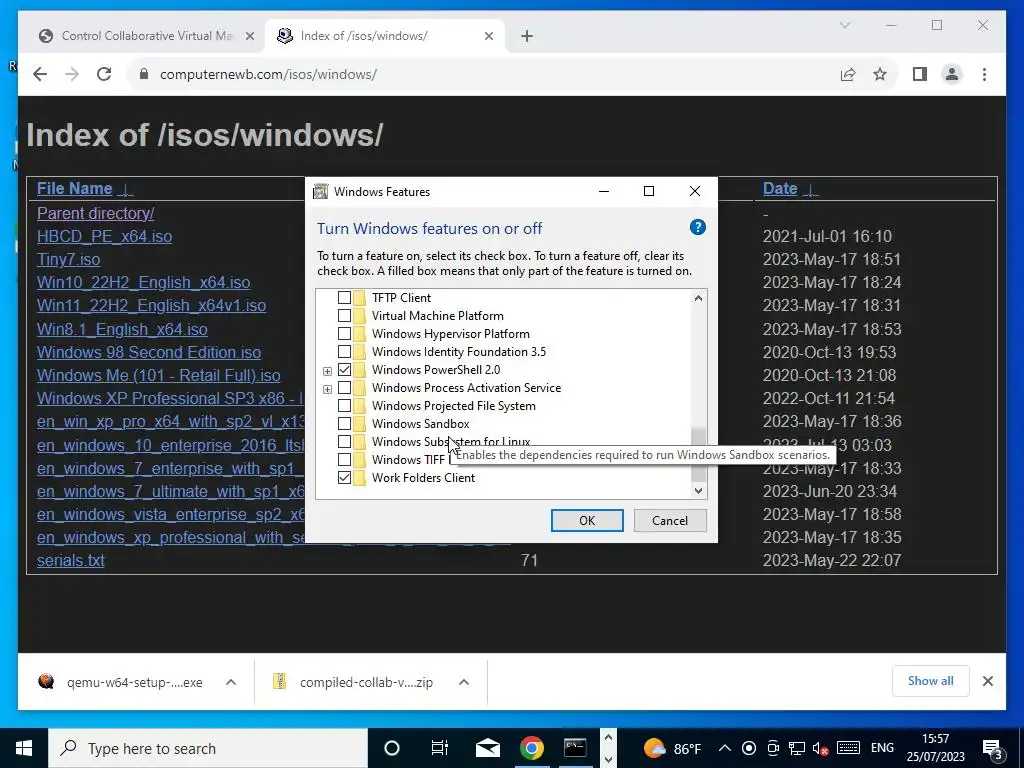Image resolution: width=1024 pixels, height=768 pixels.
Task: Click Win11_22H2_English_x64v1.iso link
Action: tap(152, 306)
